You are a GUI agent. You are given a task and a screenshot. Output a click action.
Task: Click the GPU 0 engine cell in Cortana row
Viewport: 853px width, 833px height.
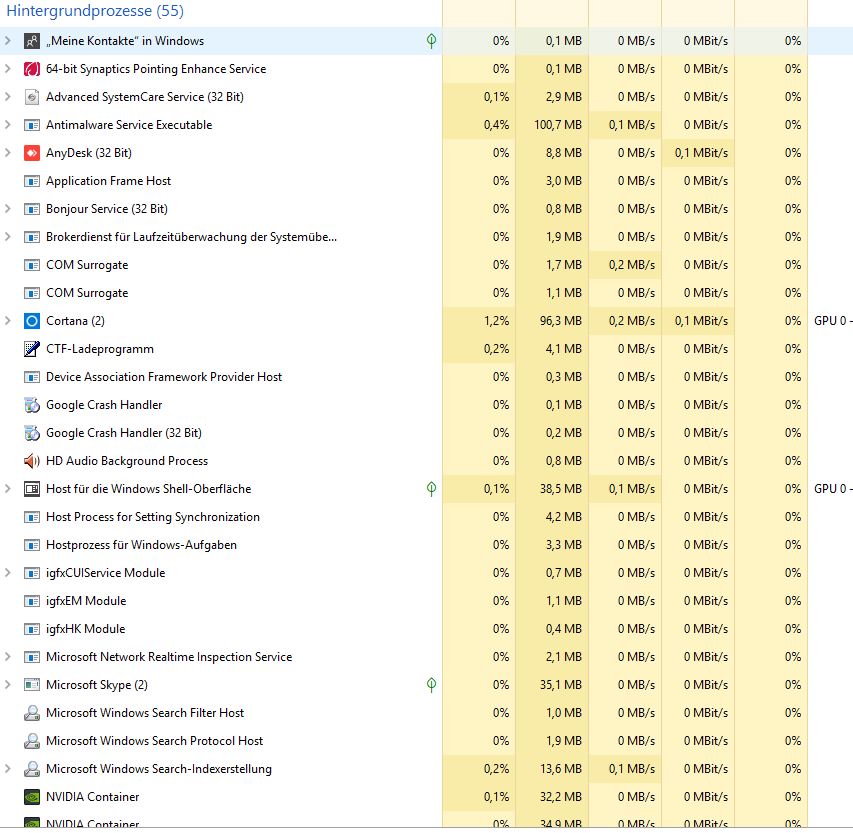click(x=833, y=321)
